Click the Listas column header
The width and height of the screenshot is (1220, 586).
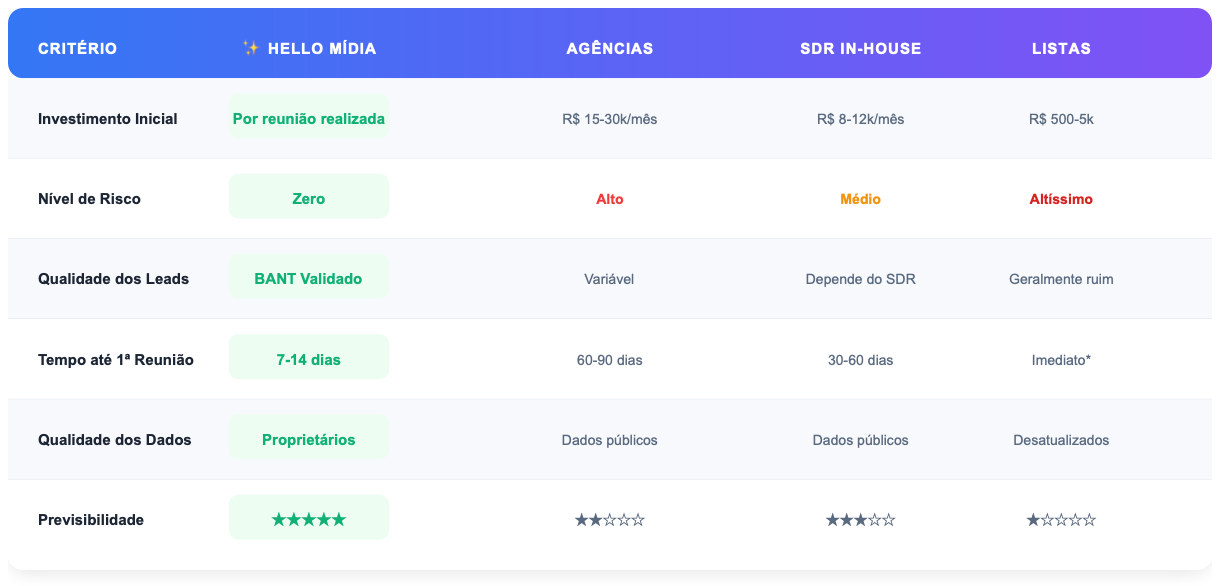point(1061,48)
